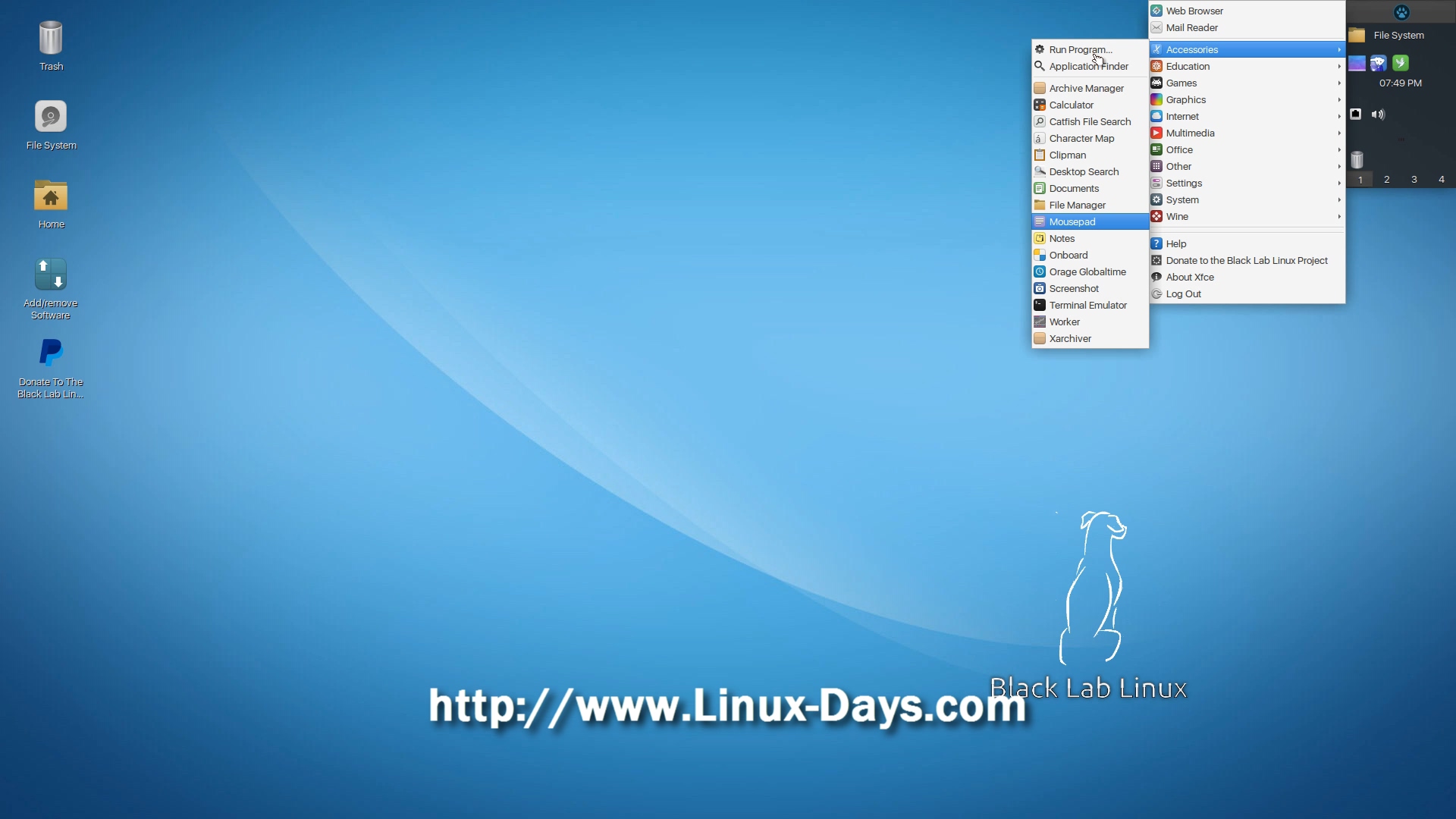Expand the Education submenu arrow
Screen dimensions: 1456x819
[1339, 67]
